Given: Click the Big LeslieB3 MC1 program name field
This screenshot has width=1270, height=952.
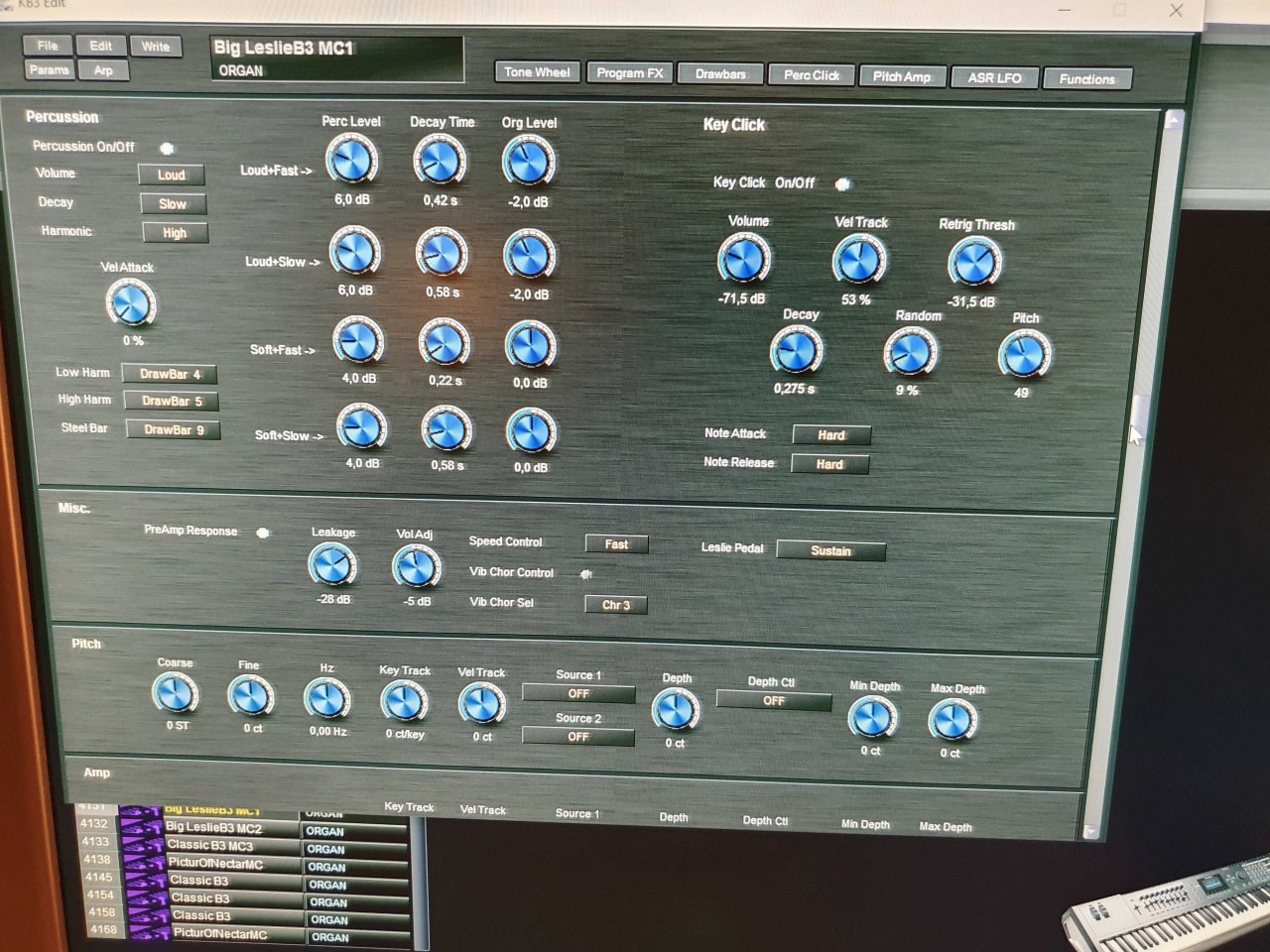Looking at the screenshot, I should click(x=336, y=59).
